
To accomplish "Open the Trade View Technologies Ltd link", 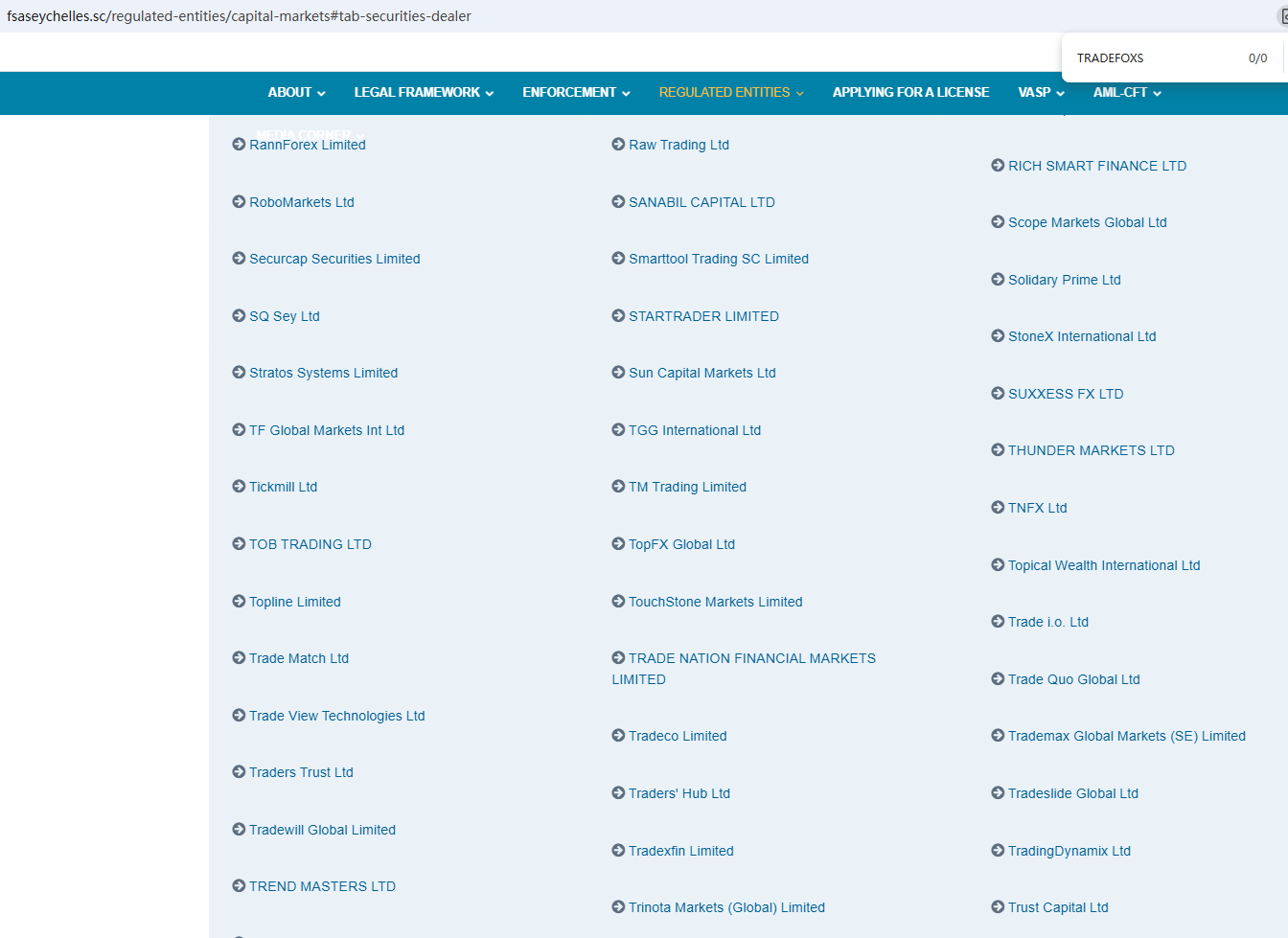I will [337, 716].
